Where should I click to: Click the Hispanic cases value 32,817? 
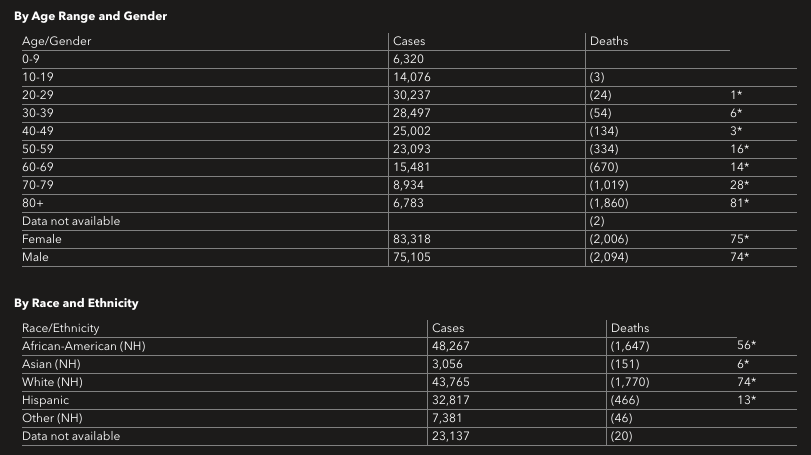pyautogui.click(x=451, y=400)
